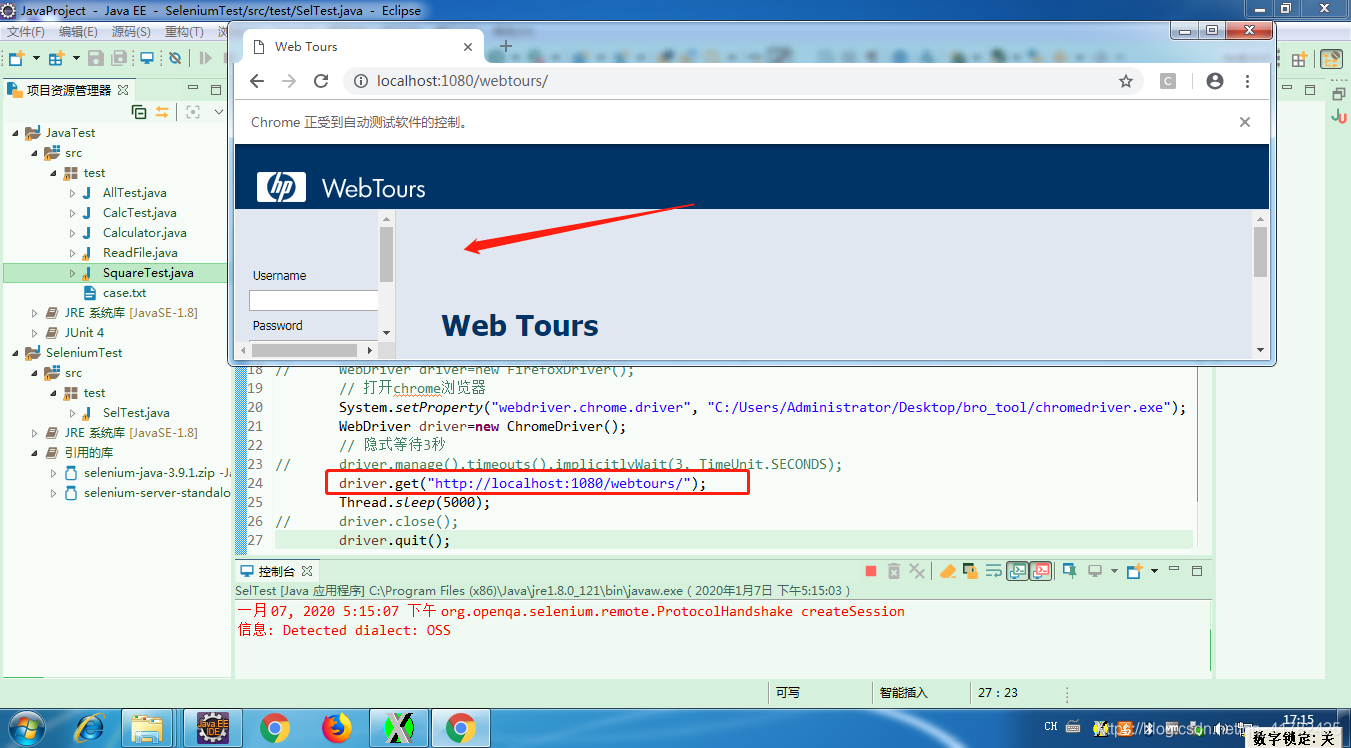Toggle Word Wrap in Console toolbar
Viewport: 1351px width, 748px height.
click(x=993, y=571)
